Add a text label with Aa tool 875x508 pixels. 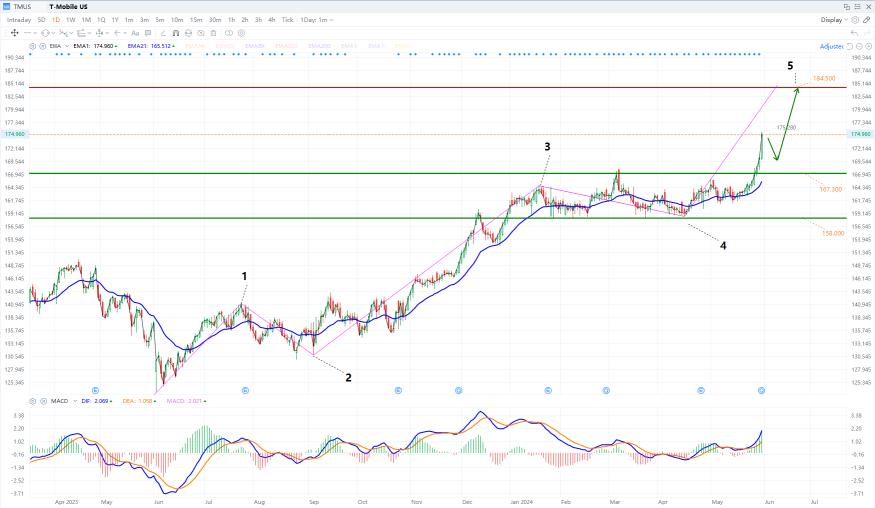pos(135,33)
